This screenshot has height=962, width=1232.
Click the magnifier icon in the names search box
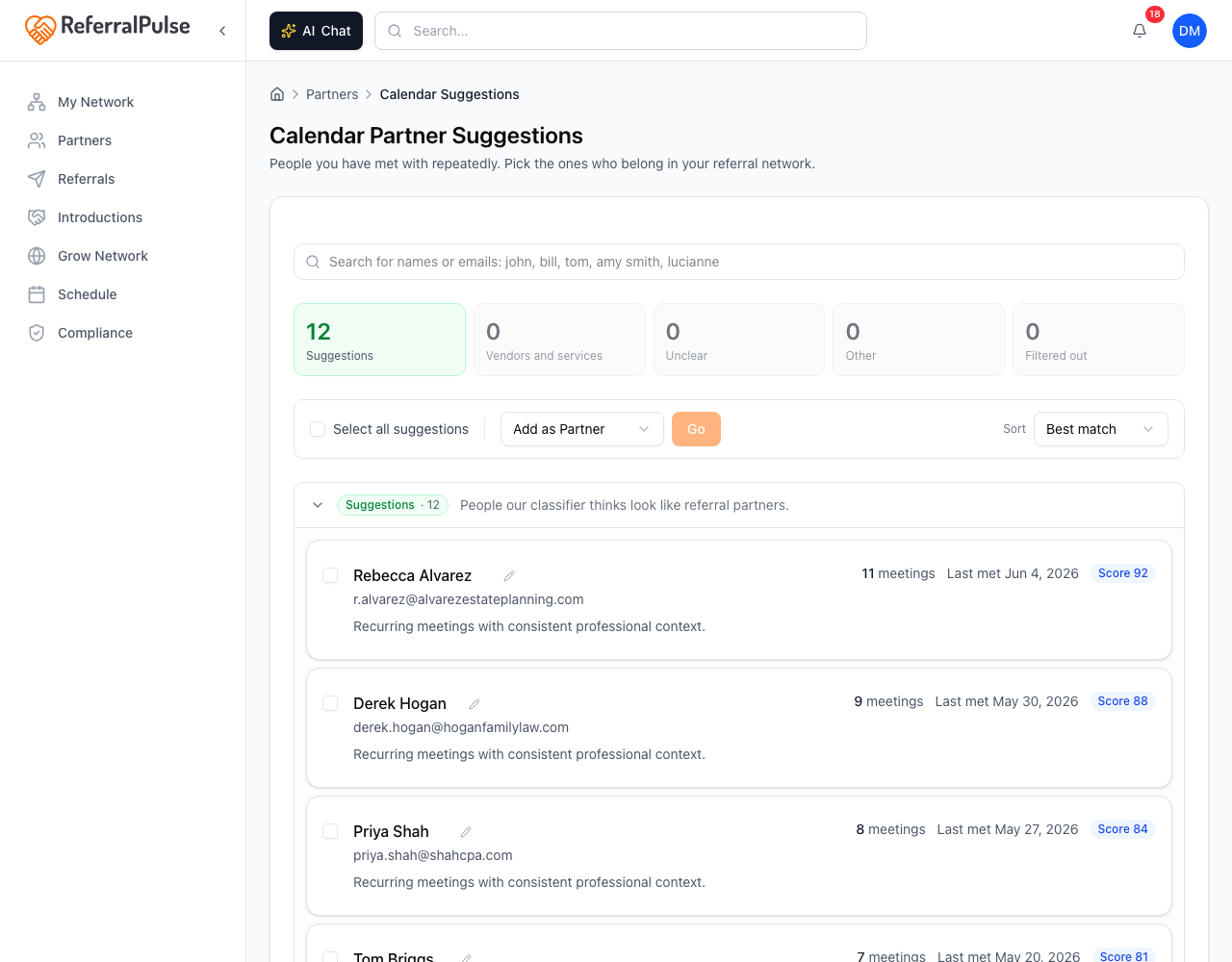(x=313, y=262)
